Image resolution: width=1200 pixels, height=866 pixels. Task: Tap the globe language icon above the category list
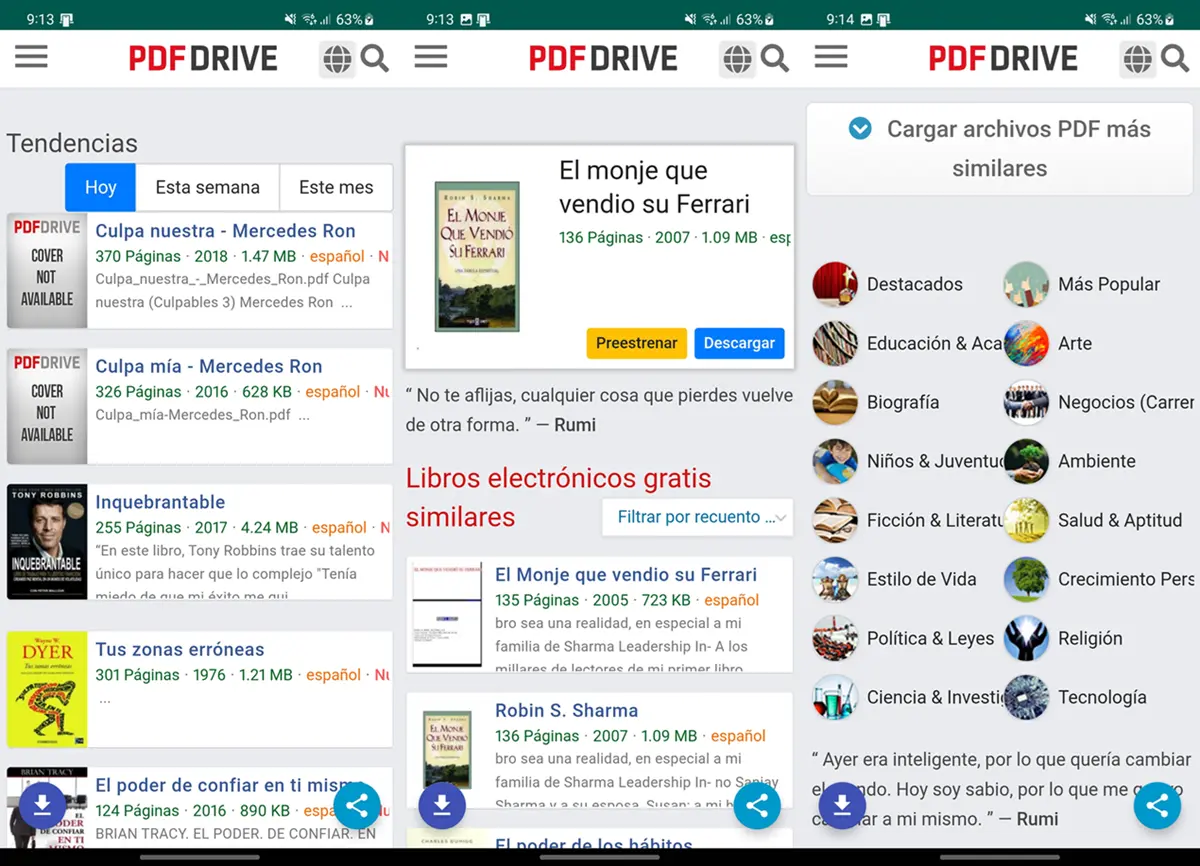tap(1137, 59)
